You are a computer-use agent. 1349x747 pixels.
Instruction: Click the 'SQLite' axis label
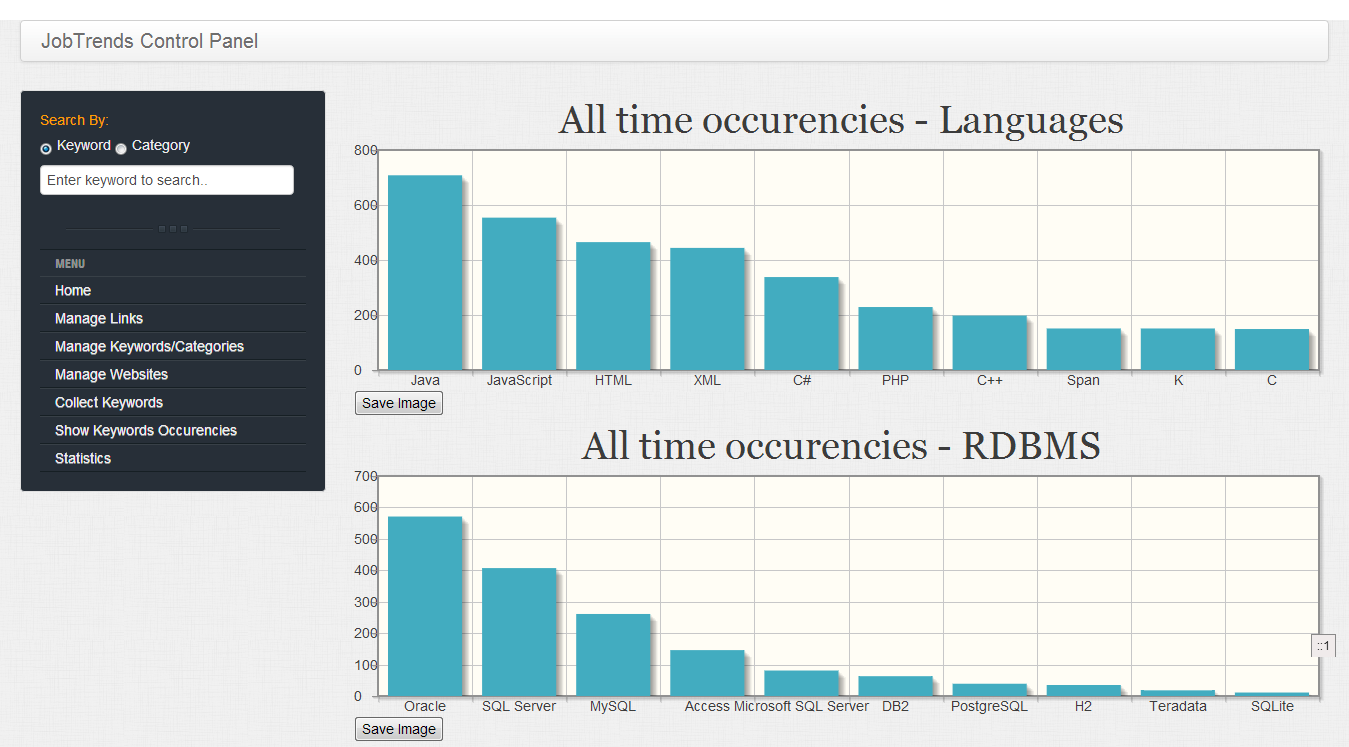1272,706
